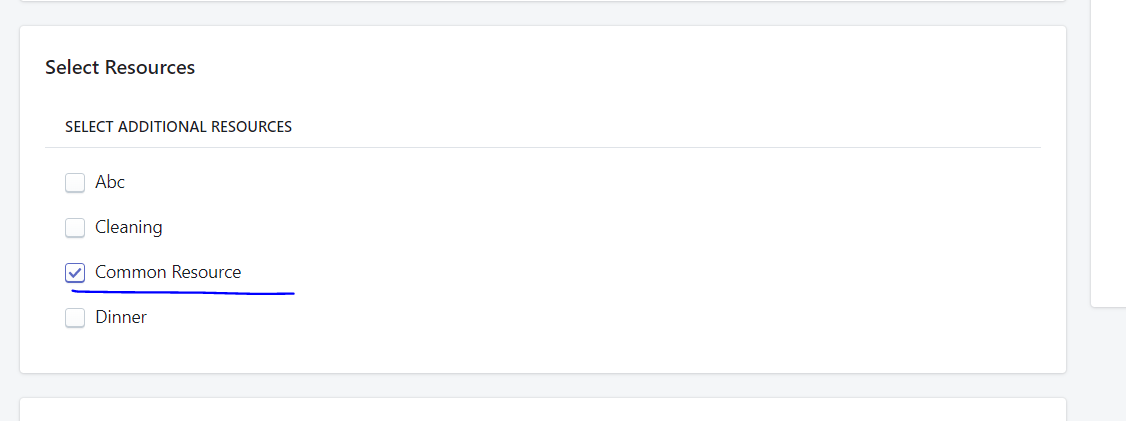The height and width of the screenshot is (421, 1126).
Task: Select the Cleaning label text
Action: pos(129,228)
